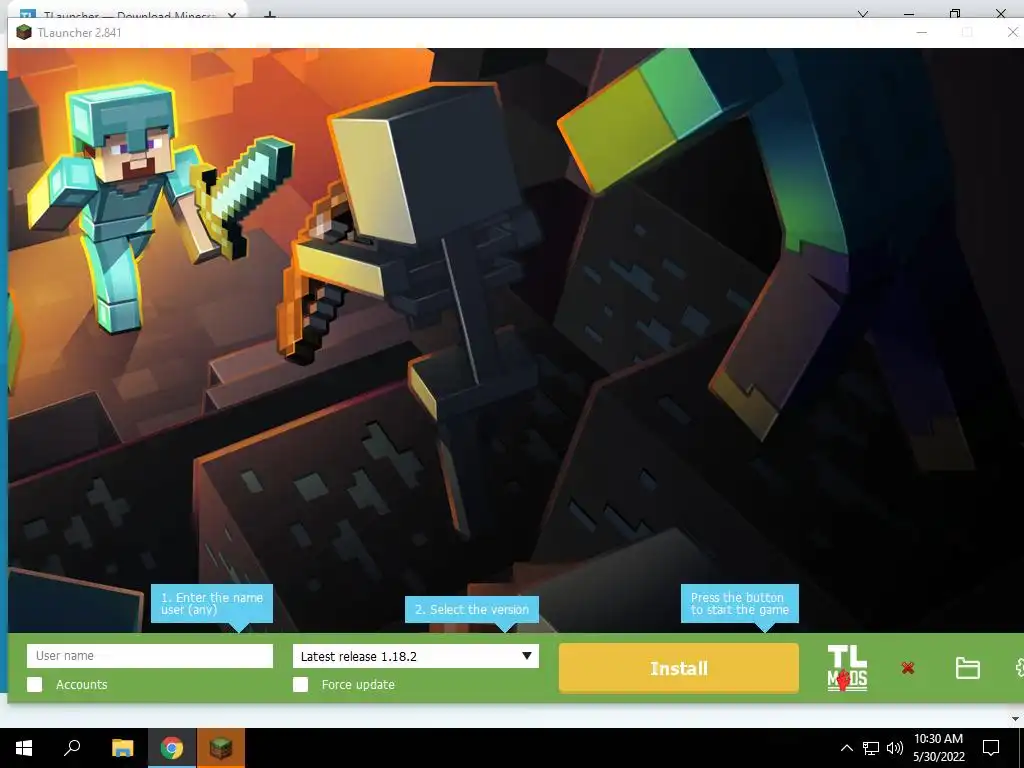The height and width of the screenshot is (768, 1024).
Task: Open the notification center icon
Action: click(x=991, y=748)
